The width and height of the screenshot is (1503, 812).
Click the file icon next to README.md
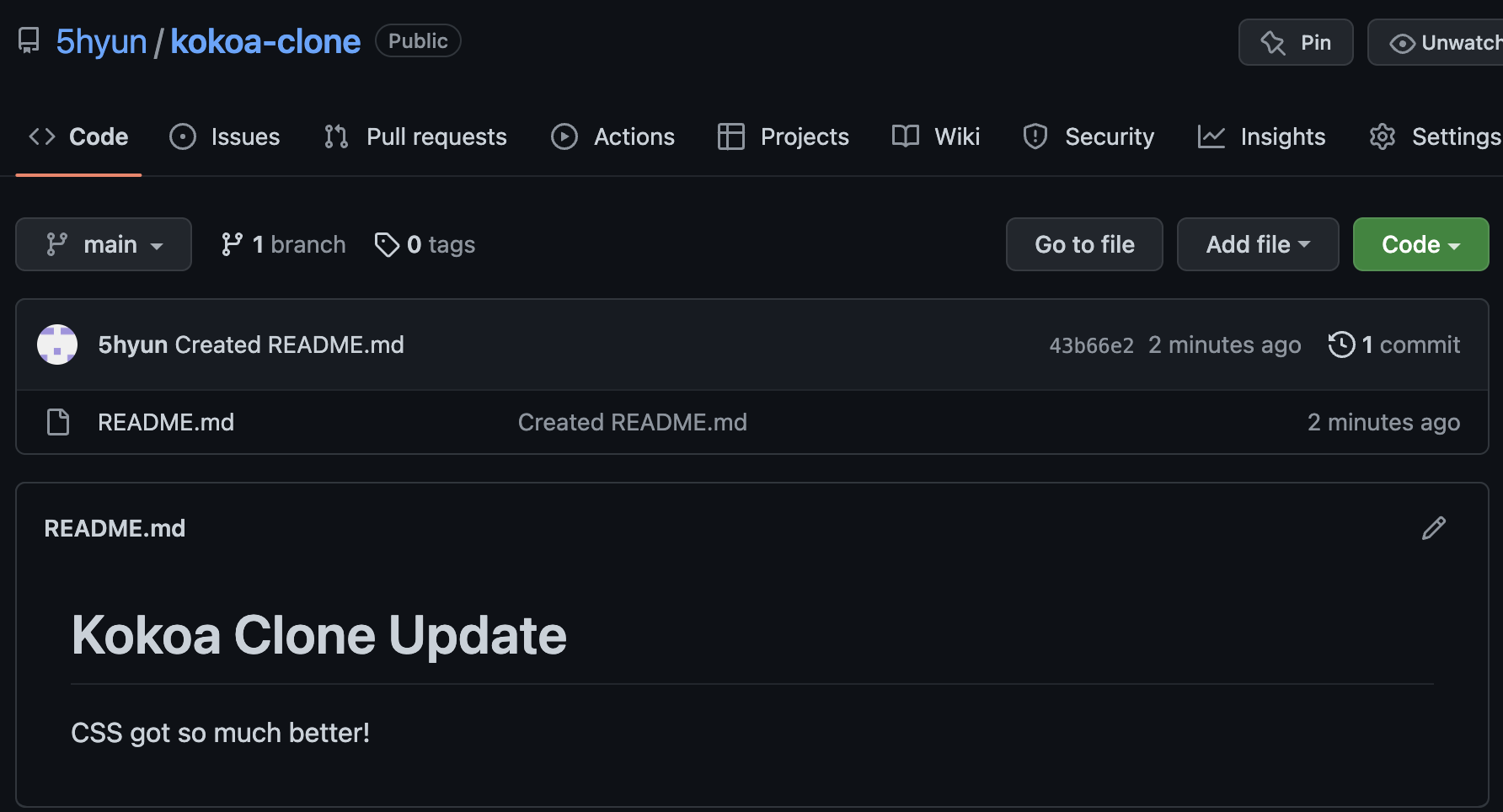(58, 422)
